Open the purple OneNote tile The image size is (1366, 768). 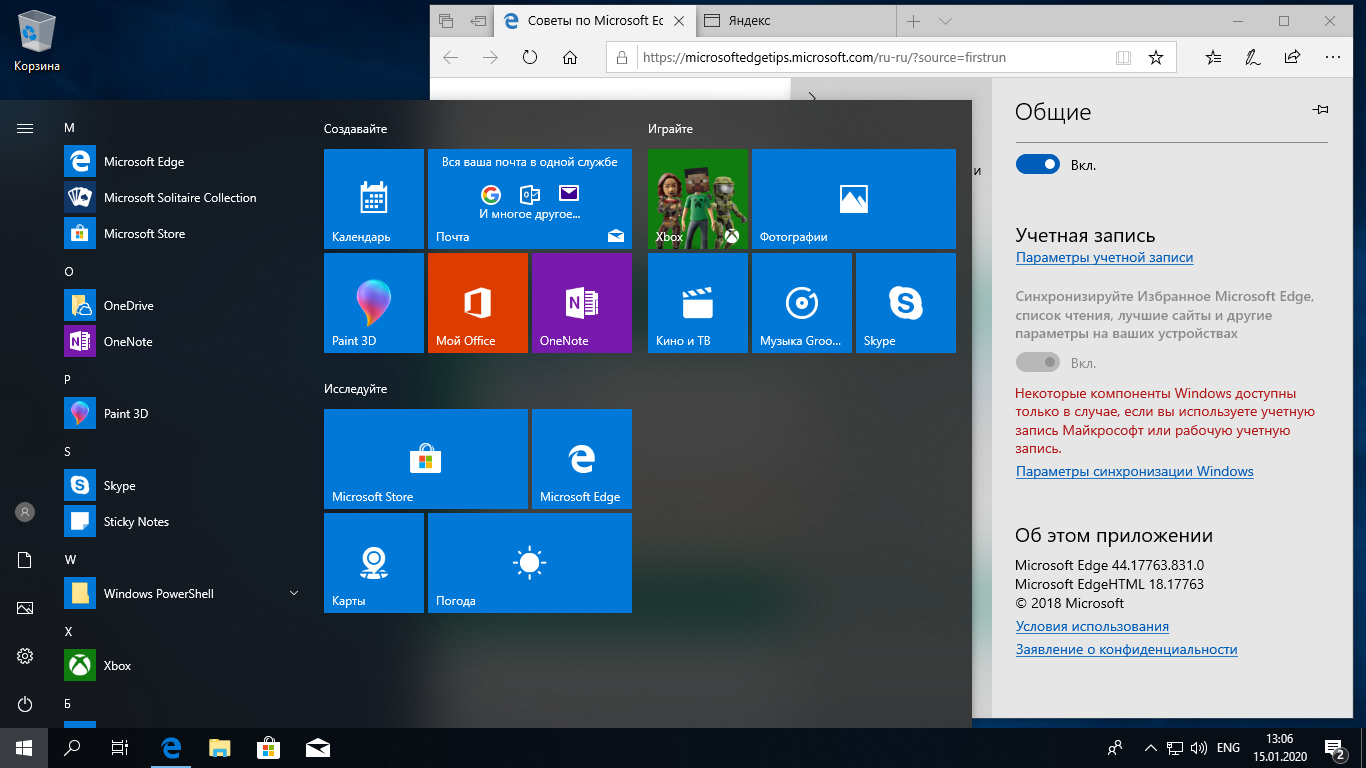pyautogui.click(x=582, y=303)
